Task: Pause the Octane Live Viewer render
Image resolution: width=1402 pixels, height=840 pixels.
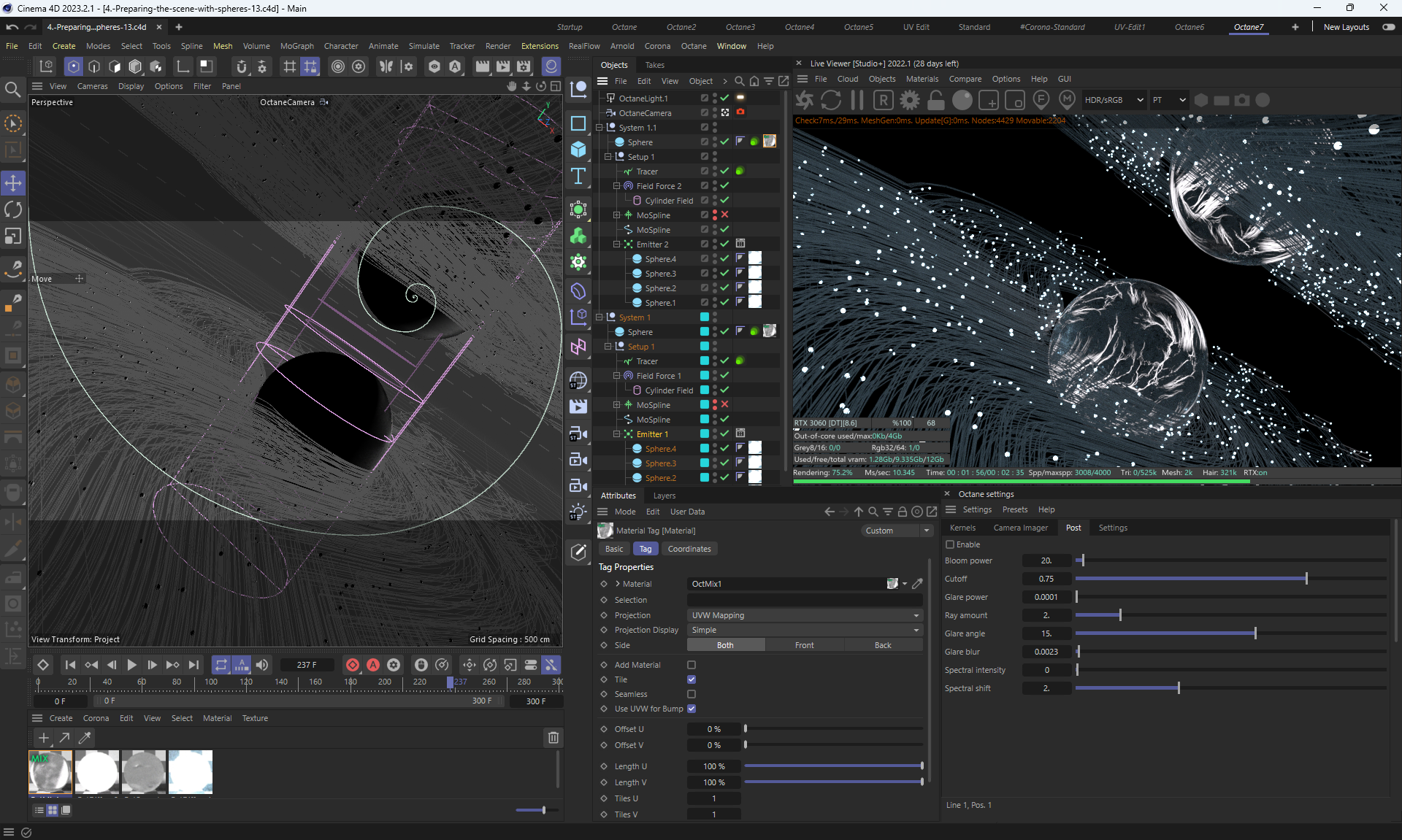Action: 857,100
